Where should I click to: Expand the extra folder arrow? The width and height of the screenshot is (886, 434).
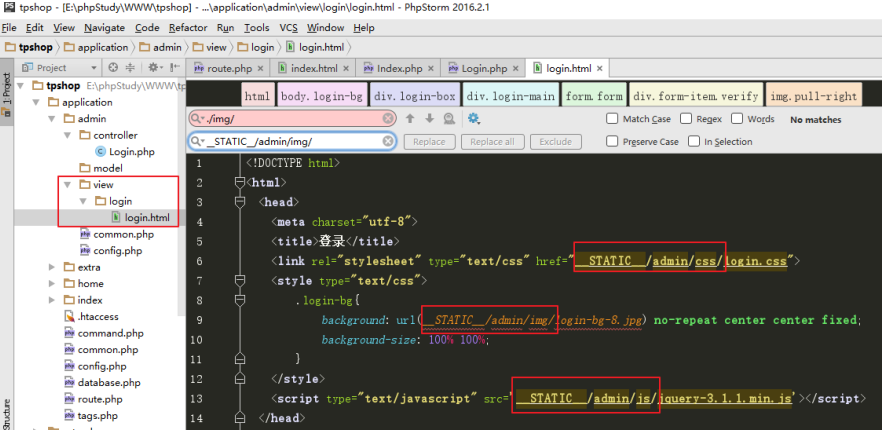[x=52, y=267]
